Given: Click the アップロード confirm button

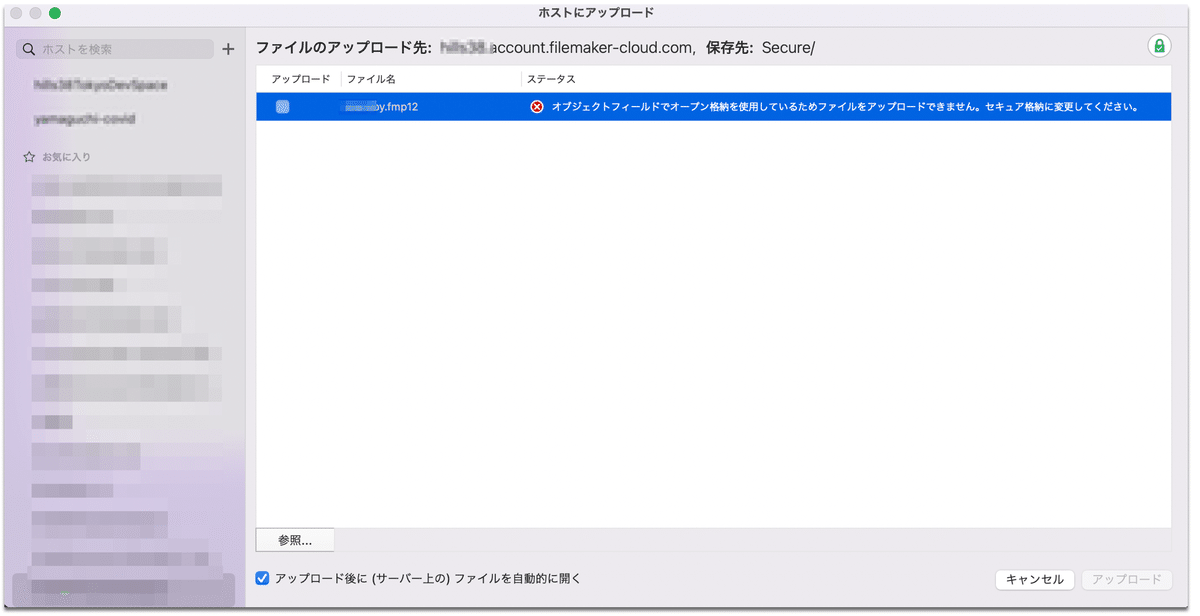Looking at the screenshot, I should point(1127,579).
